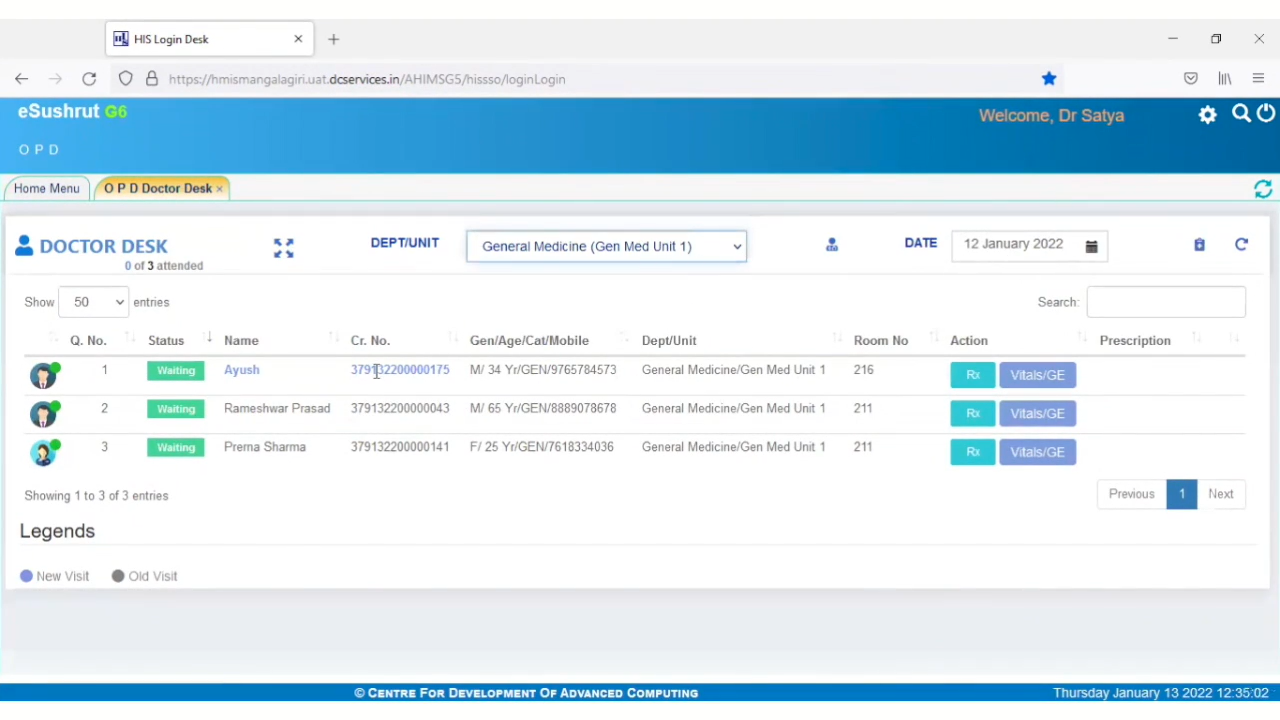This screenshot has height=720, width=1280.
Task: Select the O P D Doctor Desk tab
Action: (x=158, y=188)
